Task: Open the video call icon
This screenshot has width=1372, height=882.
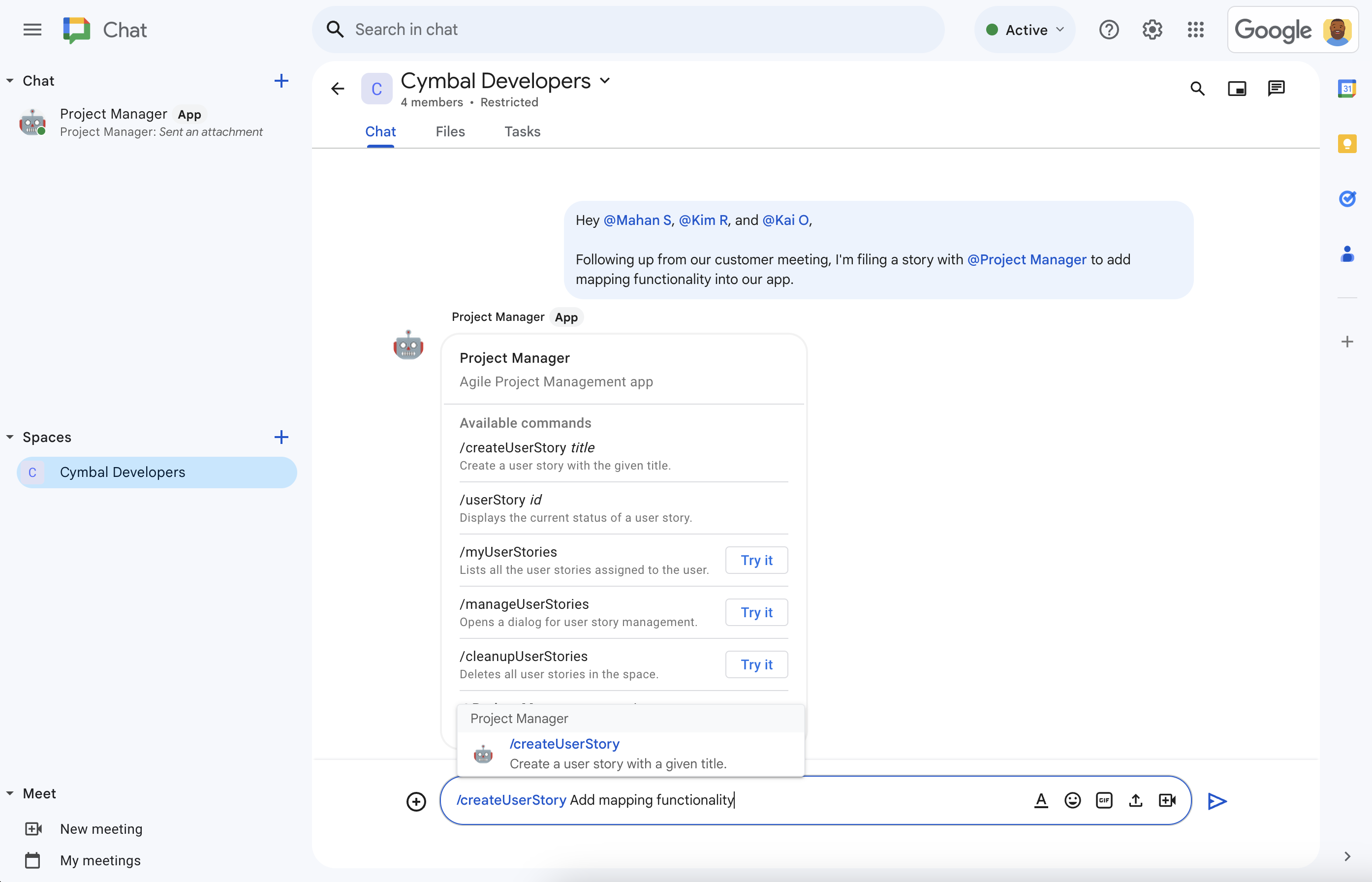Action: click(1167, 800)
